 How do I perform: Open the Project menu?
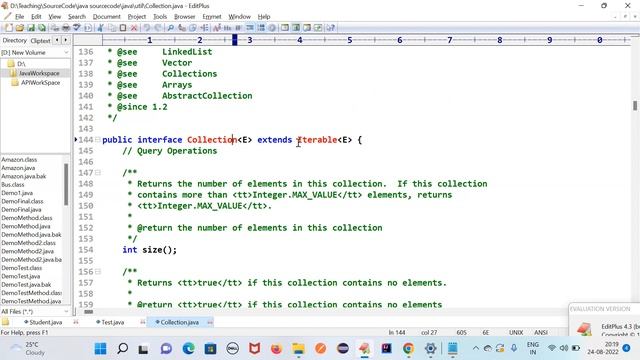coord(137,17)
